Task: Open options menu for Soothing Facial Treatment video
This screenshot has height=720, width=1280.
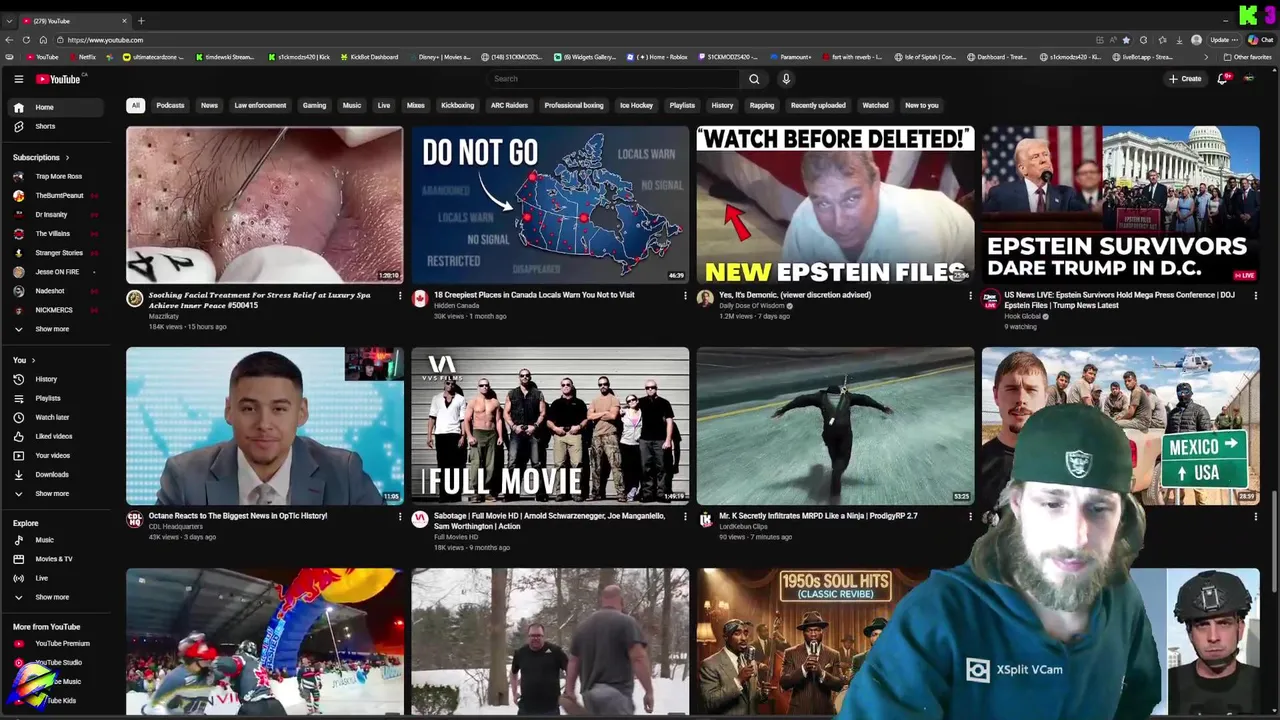Action: (x=400, y=296)
